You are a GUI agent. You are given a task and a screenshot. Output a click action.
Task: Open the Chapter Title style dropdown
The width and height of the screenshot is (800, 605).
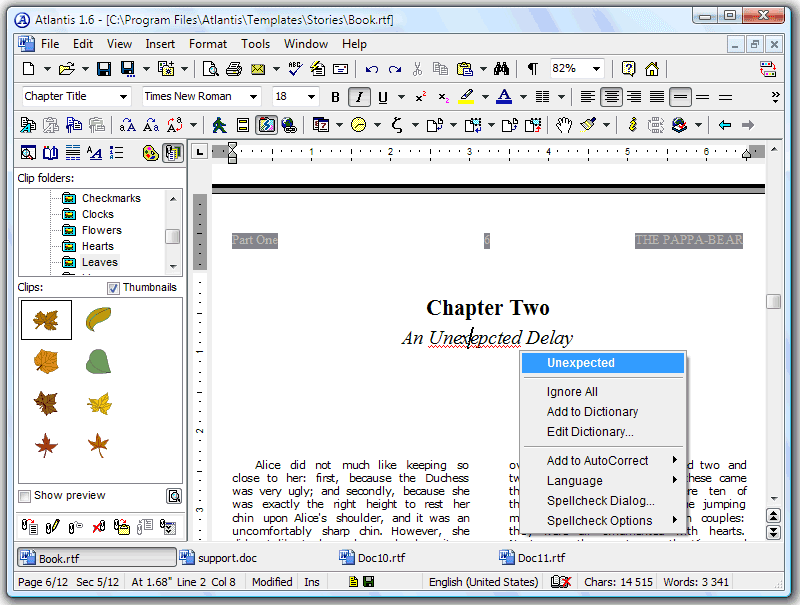(75, 96)
